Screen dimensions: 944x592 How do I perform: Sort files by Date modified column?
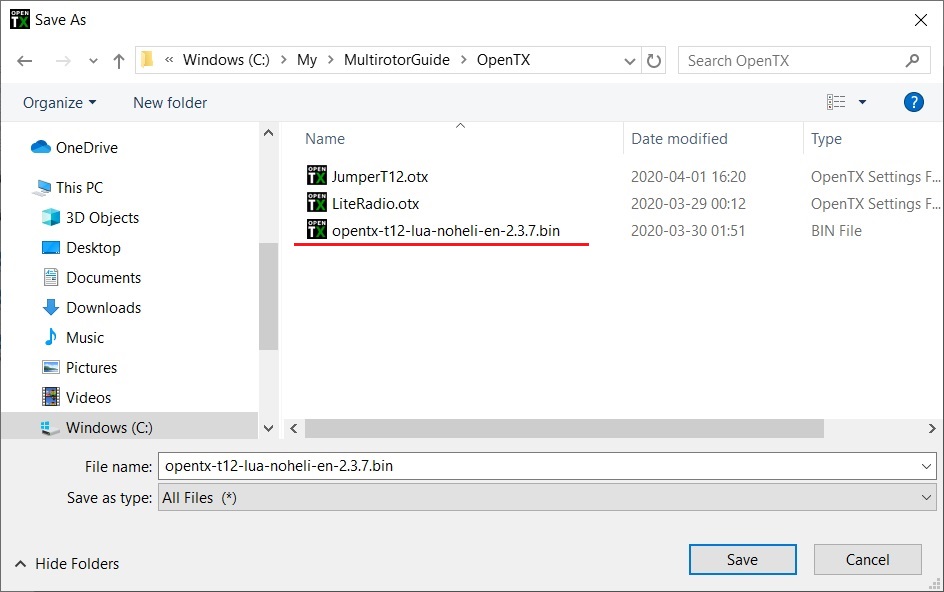(679, 139)
